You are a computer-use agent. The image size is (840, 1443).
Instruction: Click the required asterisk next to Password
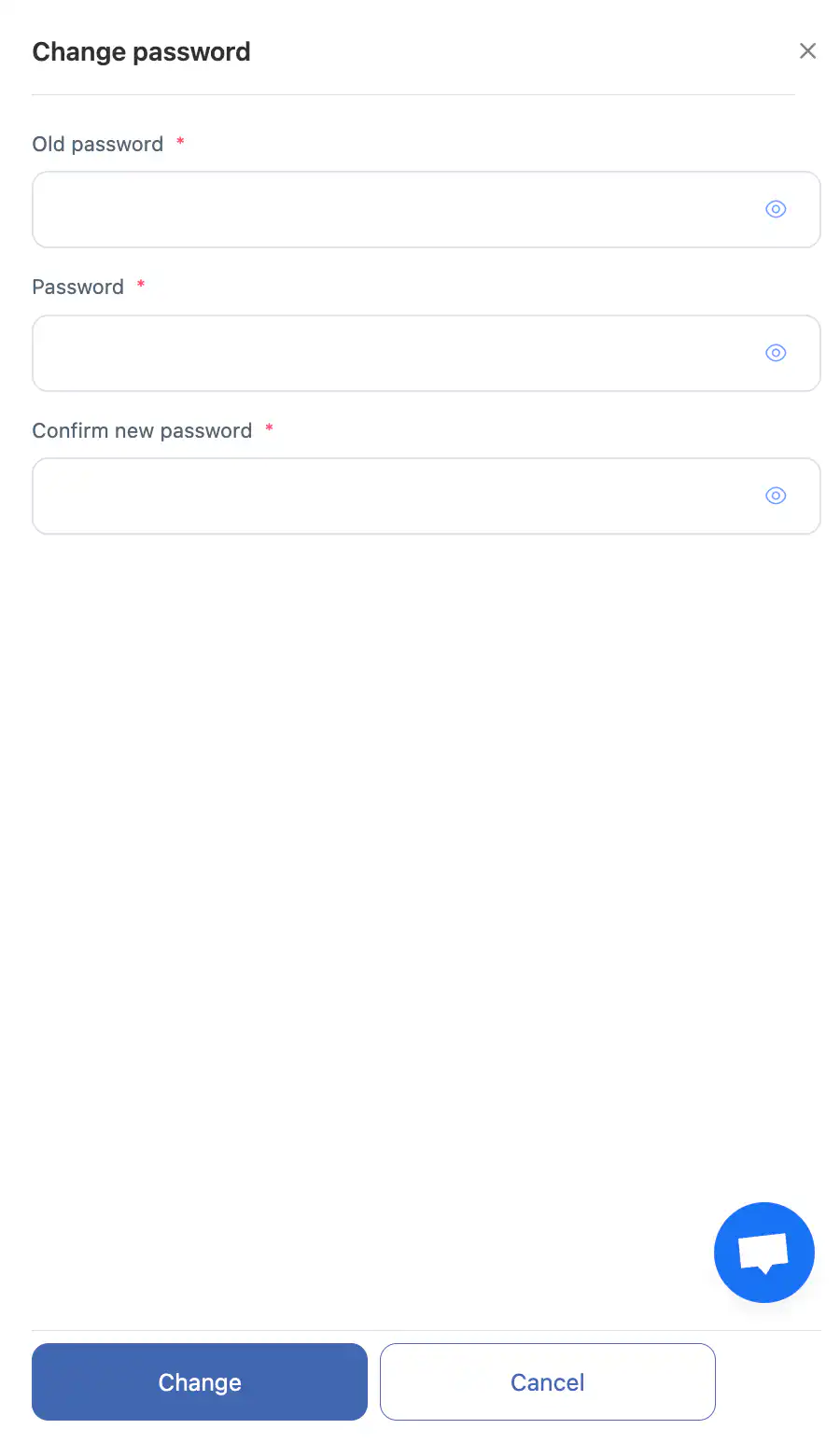tap(141, 285)
